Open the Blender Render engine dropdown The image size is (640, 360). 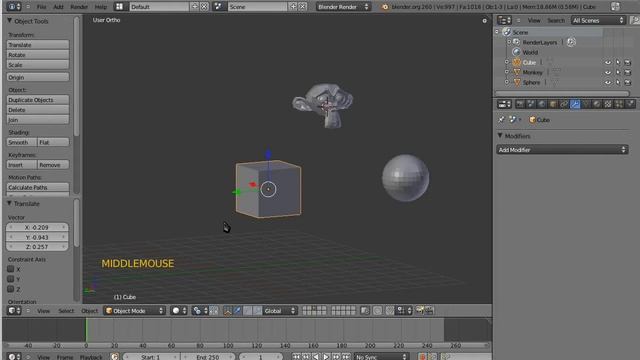coord(343,7)
